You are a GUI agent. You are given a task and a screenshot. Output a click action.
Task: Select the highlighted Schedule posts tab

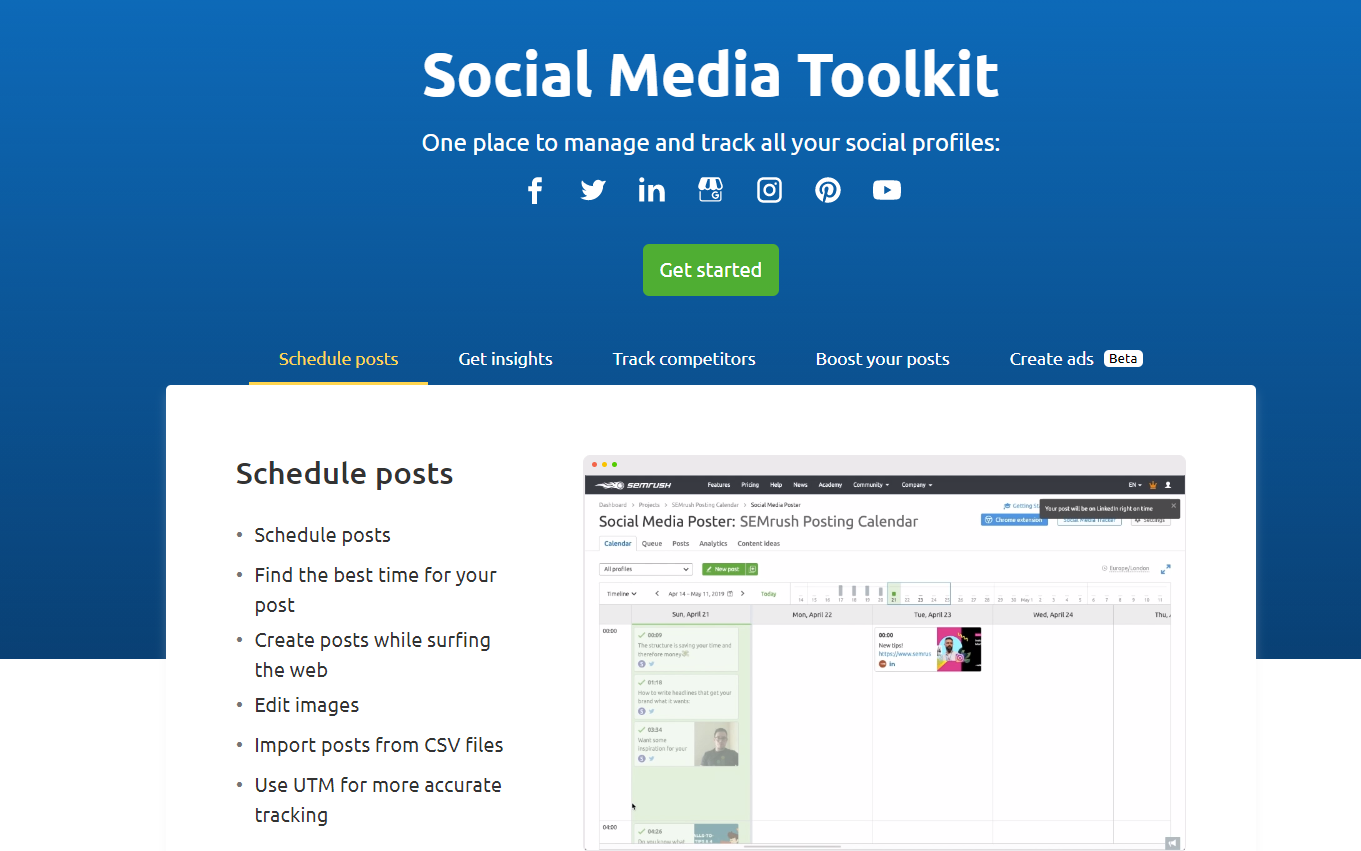(x=339, y=359)
